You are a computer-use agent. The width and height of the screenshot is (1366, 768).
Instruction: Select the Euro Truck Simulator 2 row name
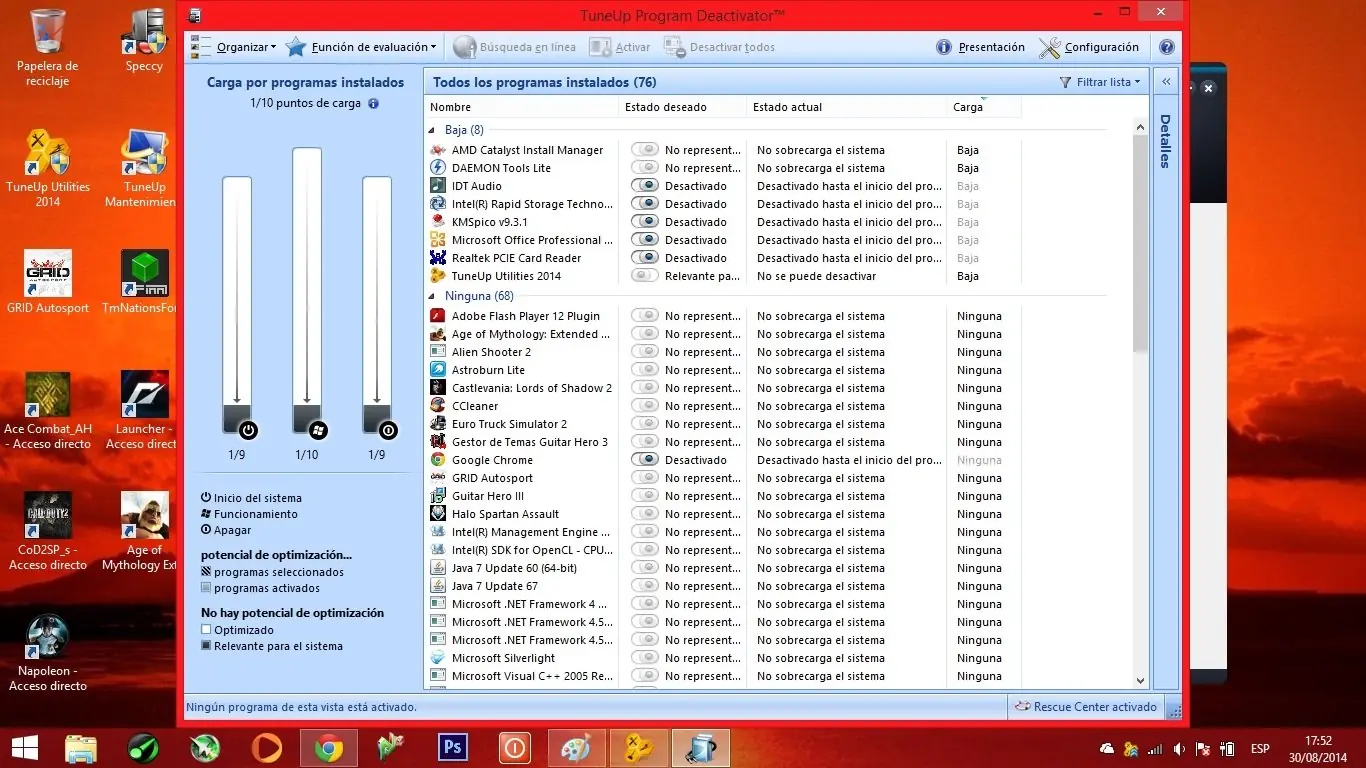pyautogui.click(x=509, y=424)
